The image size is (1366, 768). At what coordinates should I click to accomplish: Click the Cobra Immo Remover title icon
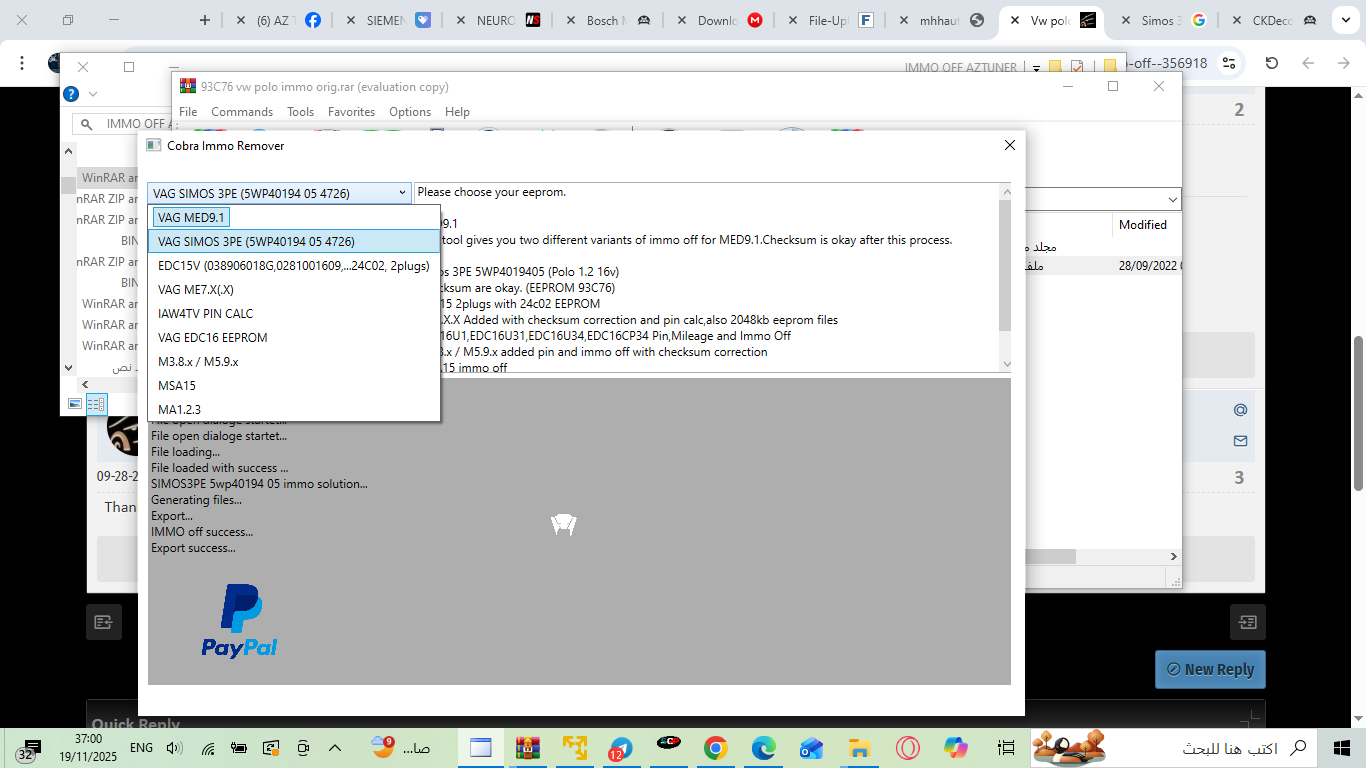[x=154, y=145]
